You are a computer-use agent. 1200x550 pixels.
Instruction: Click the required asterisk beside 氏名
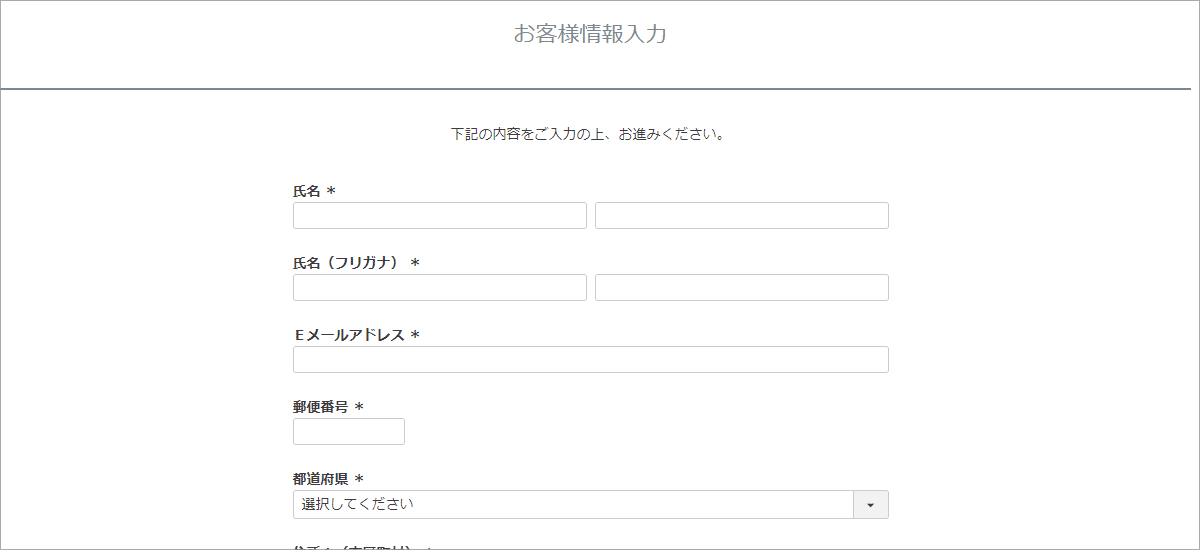point(331,192)
